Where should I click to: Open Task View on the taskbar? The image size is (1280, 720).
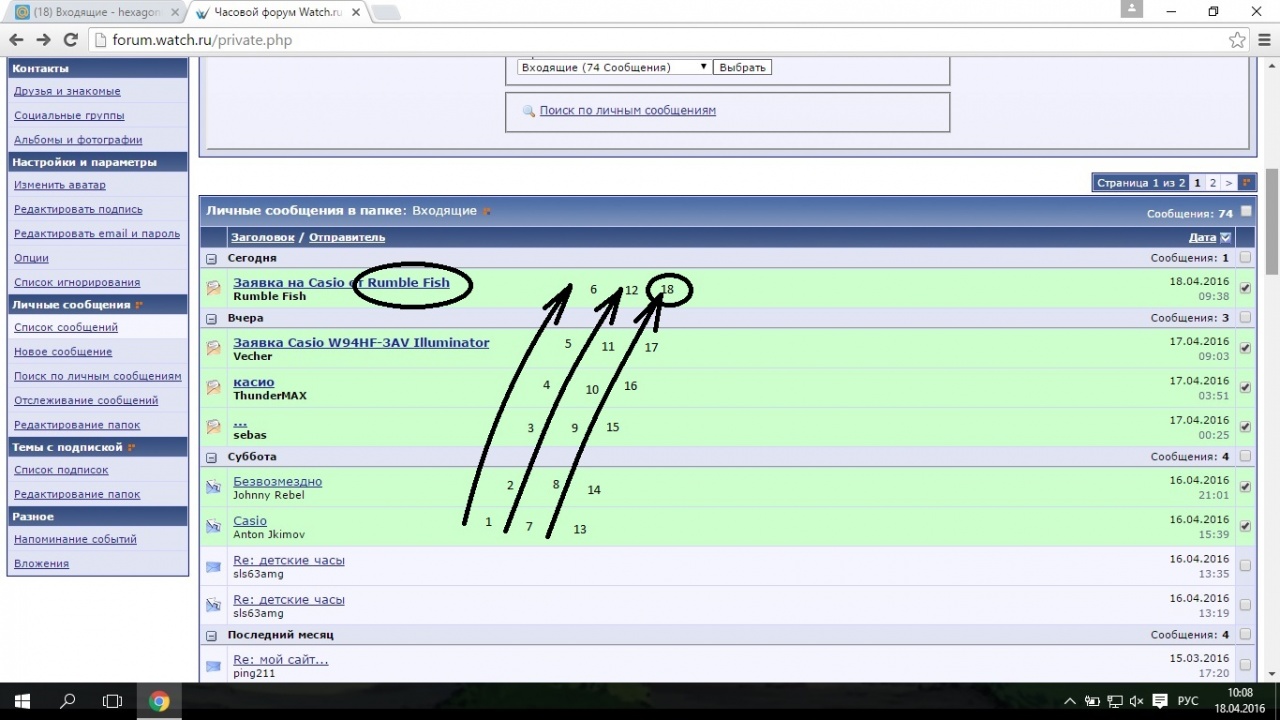(113, 701)
